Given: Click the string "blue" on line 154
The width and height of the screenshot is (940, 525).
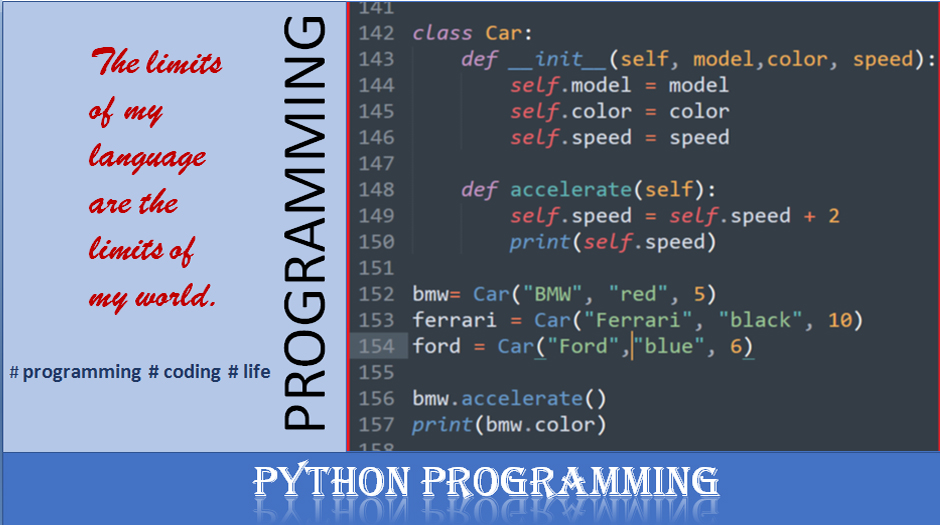Looking at the screenshot, I should pyautogui.click(x=668, y=346).
